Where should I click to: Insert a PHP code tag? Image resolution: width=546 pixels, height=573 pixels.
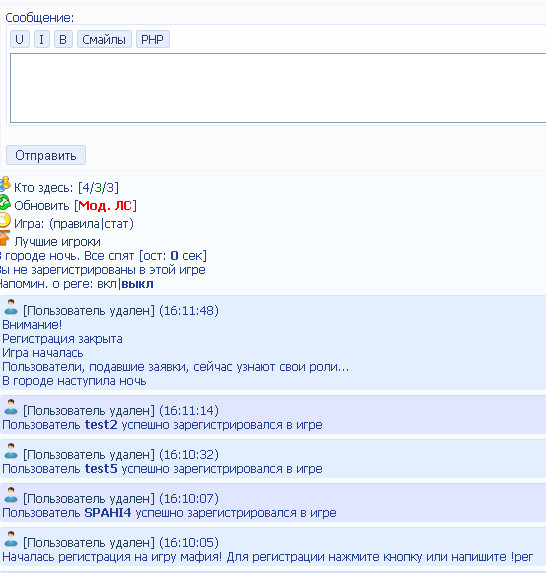(152, 39)
